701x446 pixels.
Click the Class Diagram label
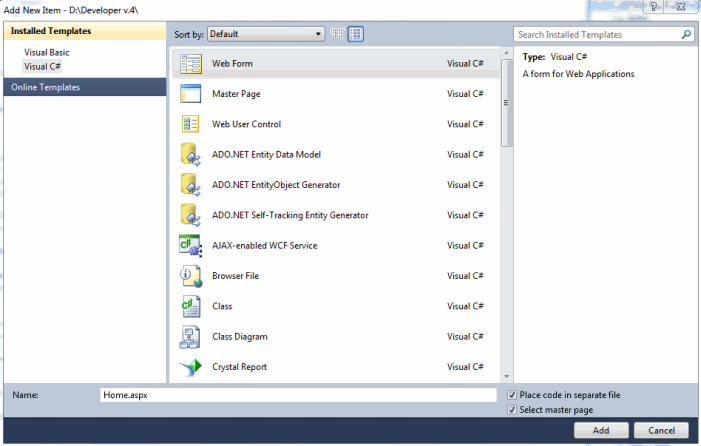tap(240, 337)
